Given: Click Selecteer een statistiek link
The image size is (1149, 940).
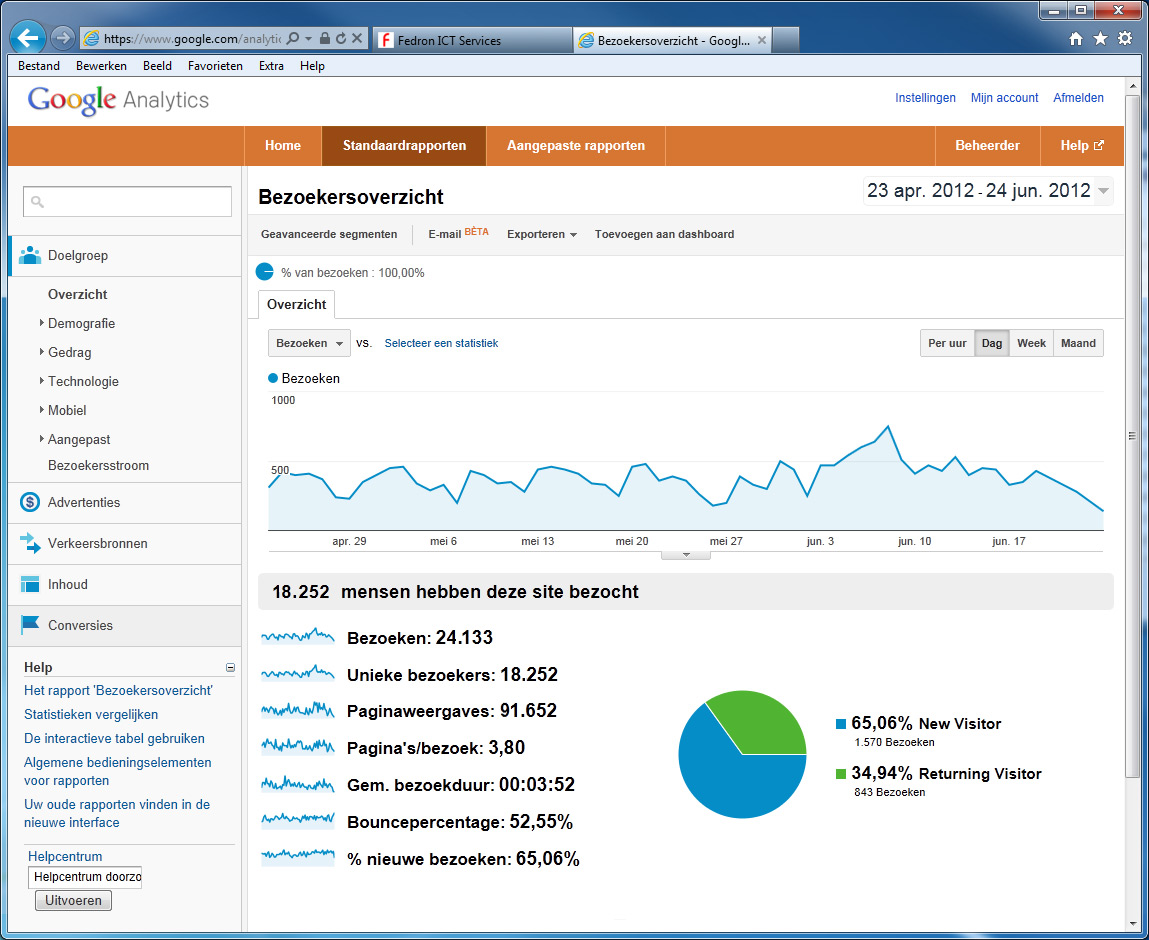Looking at the screenshot, I should (441, 343).
